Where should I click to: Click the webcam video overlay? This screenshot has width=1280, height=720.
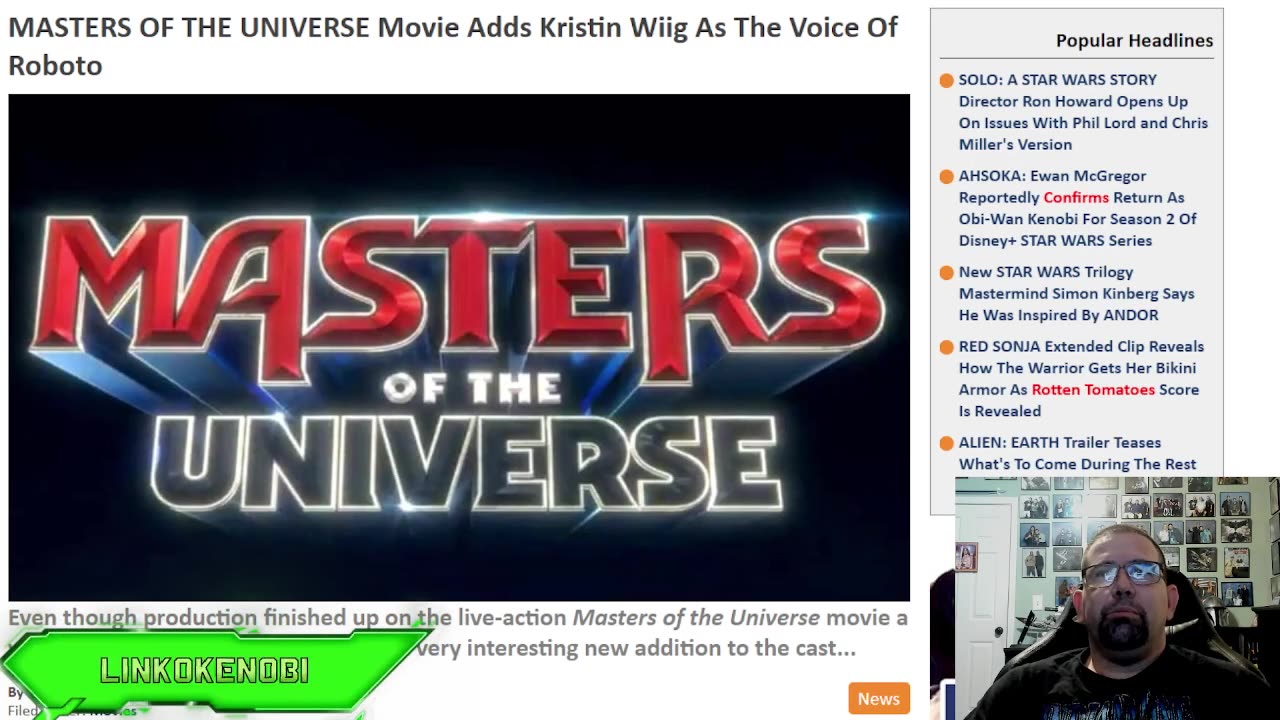click(x=1117, y=598)
